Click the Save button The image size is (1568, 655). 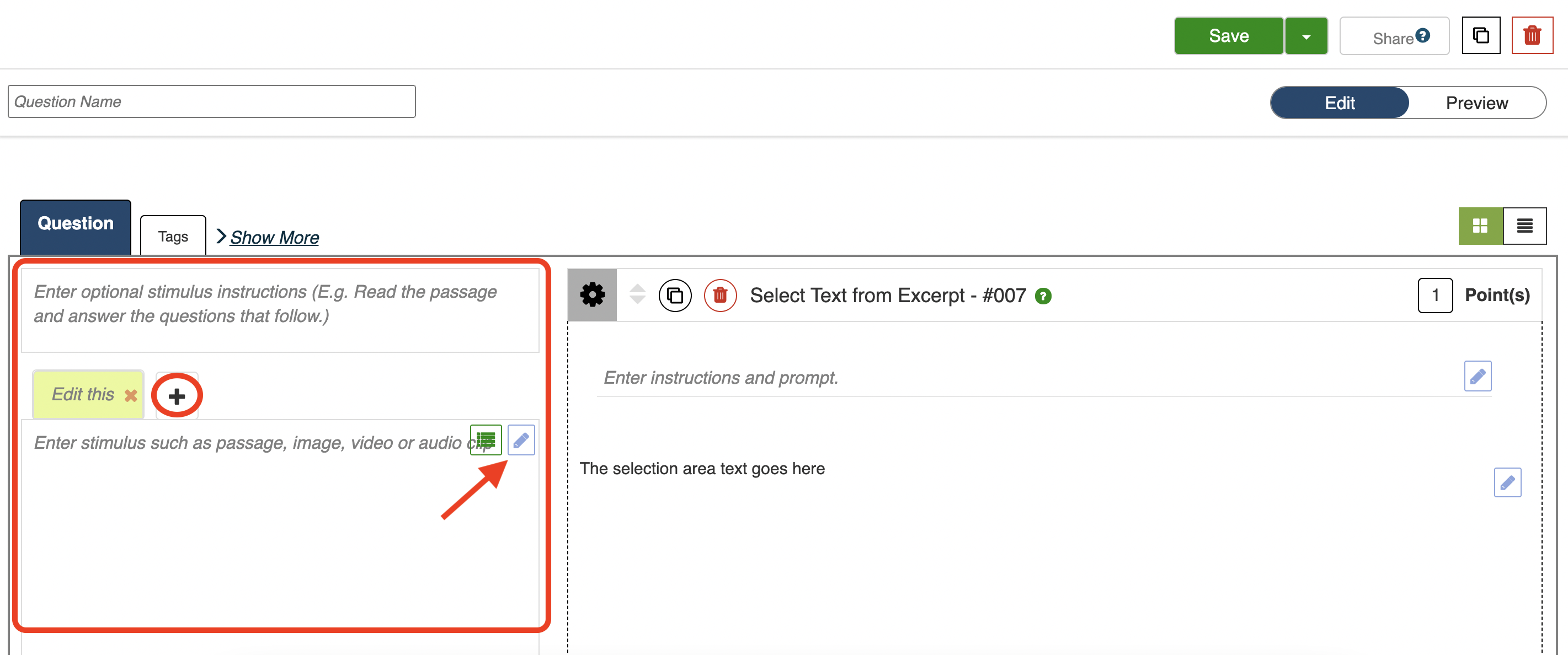tap(1228, 36)
